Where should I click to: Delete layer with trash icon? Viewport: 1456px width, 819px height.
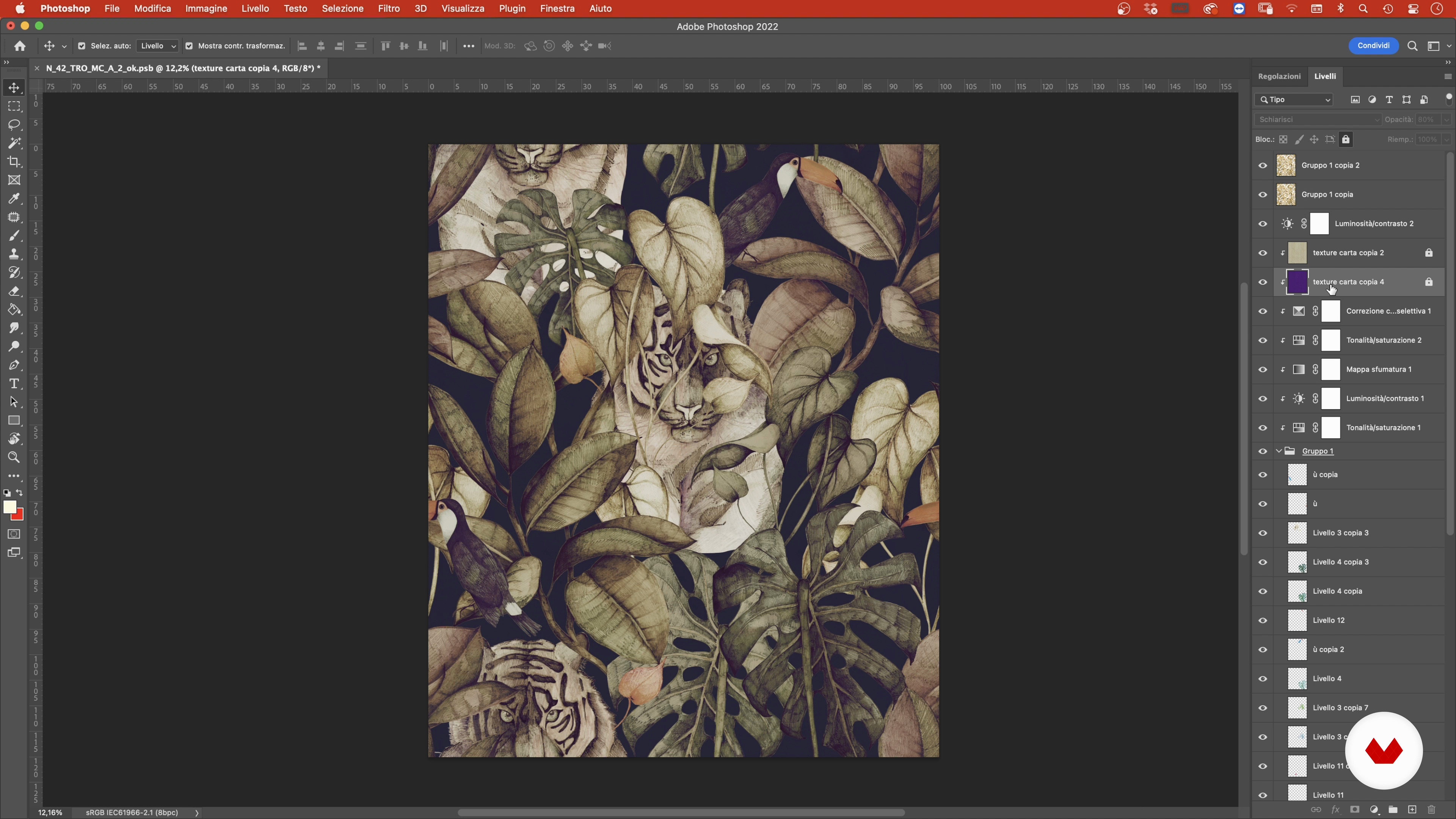tap(1432, 810)
